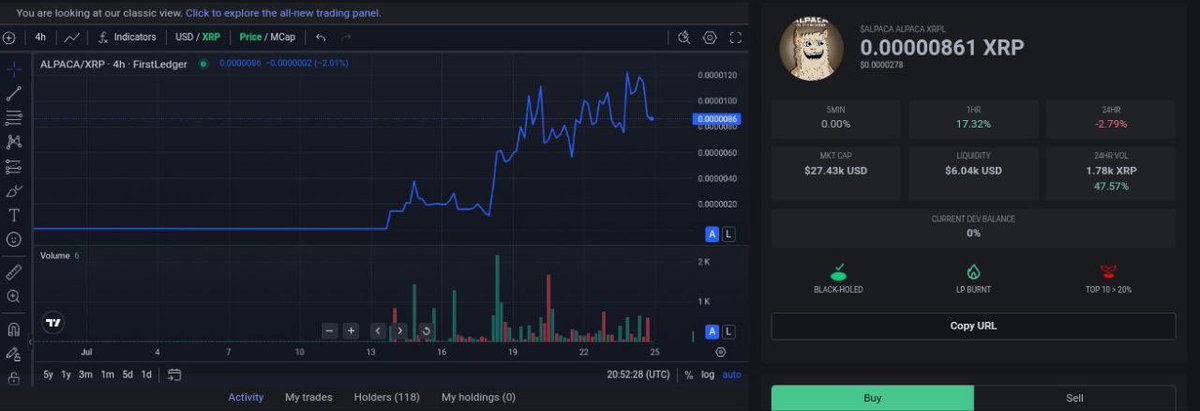Open the forecasting and measurement tools
This screenshot has width=1200, height=411.
14,166
